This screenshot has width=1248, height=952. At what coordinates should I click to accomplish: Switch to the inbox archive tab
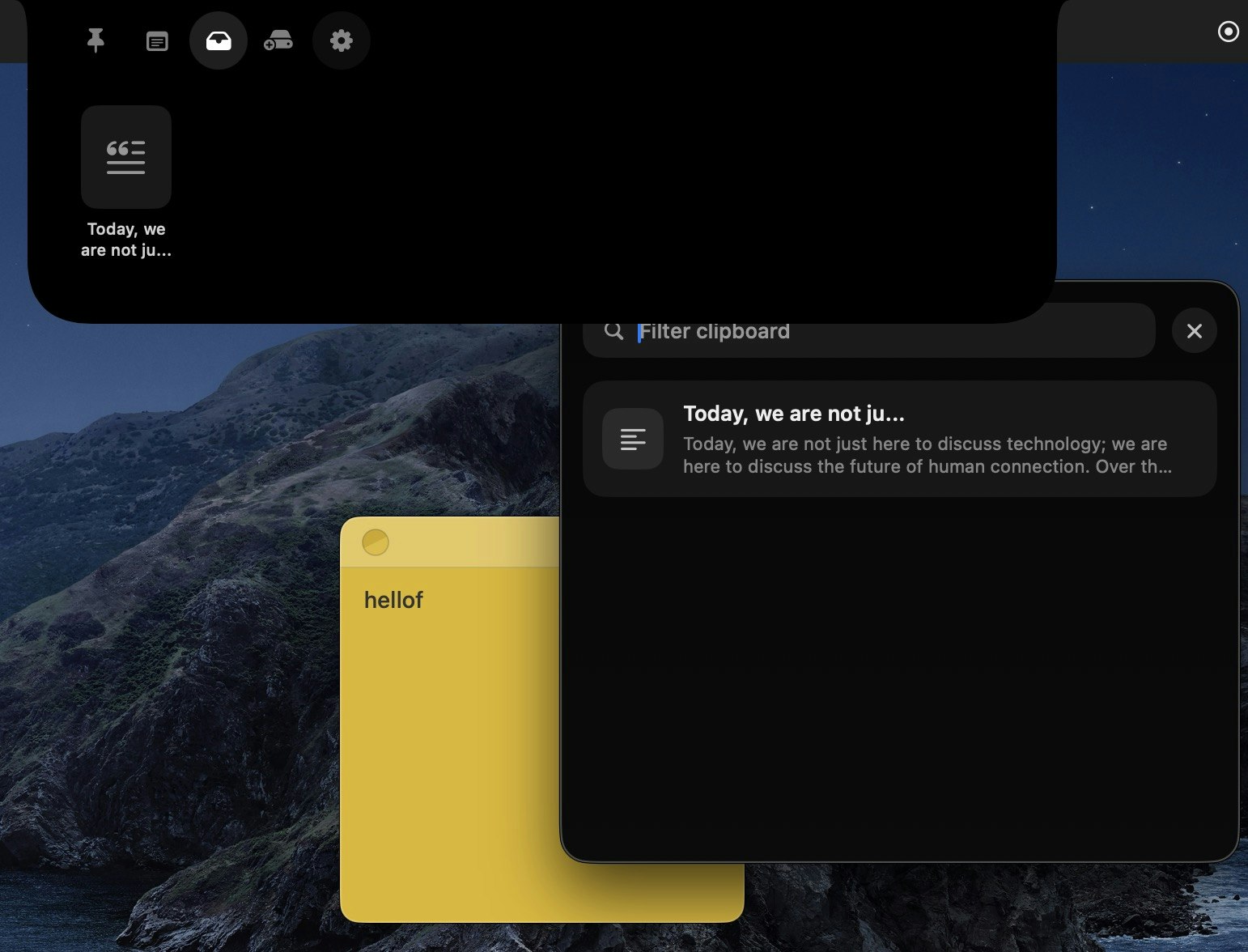[x=218, y=40]
